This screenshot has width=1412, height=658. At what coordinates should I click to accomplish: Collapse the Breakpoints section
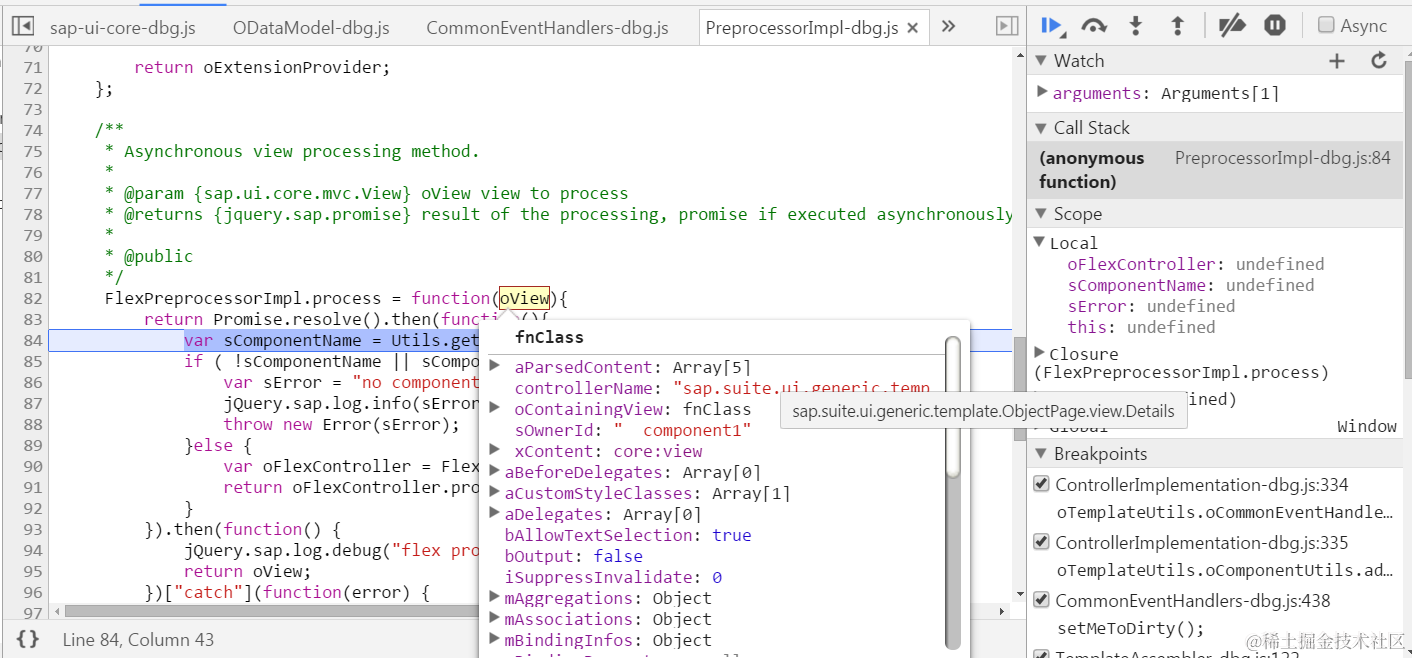(x=1041, y=454)
